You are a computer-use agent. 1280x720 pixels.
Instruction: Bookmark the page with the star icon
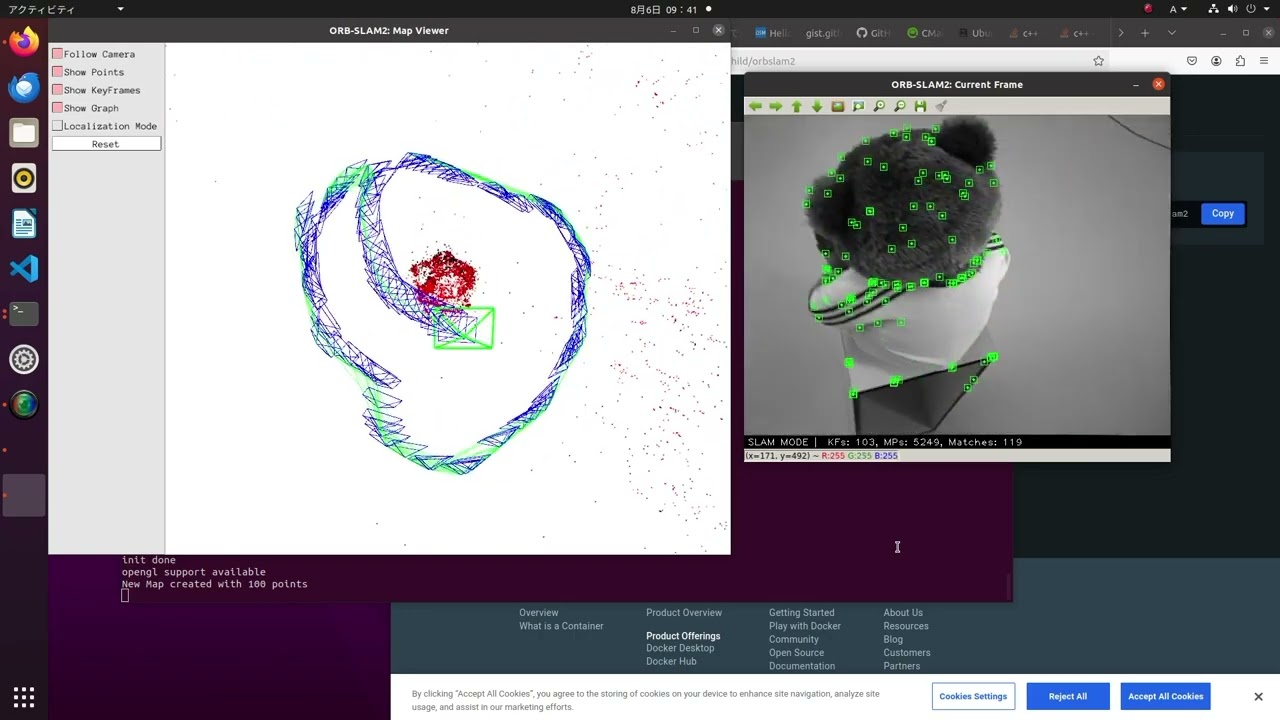1098,61
